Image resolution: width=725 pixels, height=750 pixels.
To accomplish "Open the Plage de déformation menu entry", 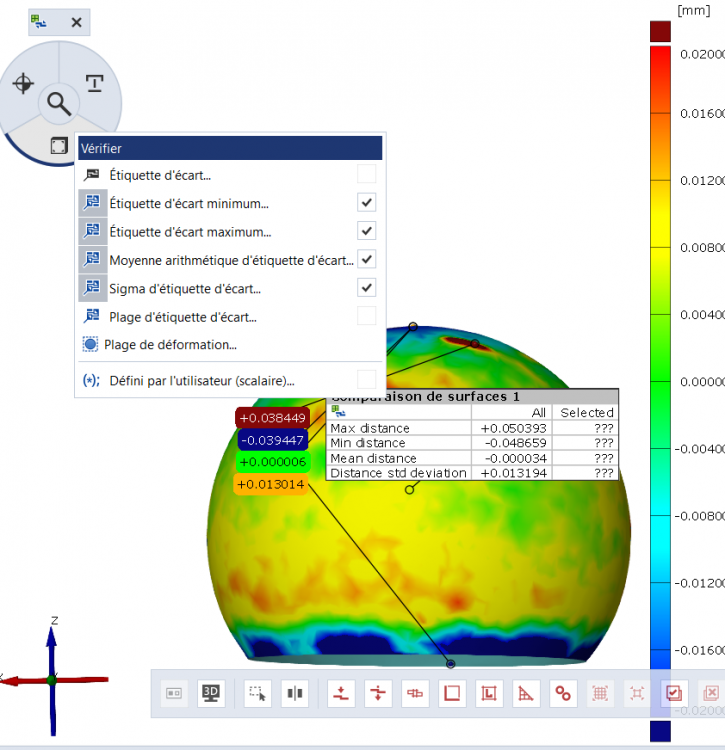I will 170,345.
